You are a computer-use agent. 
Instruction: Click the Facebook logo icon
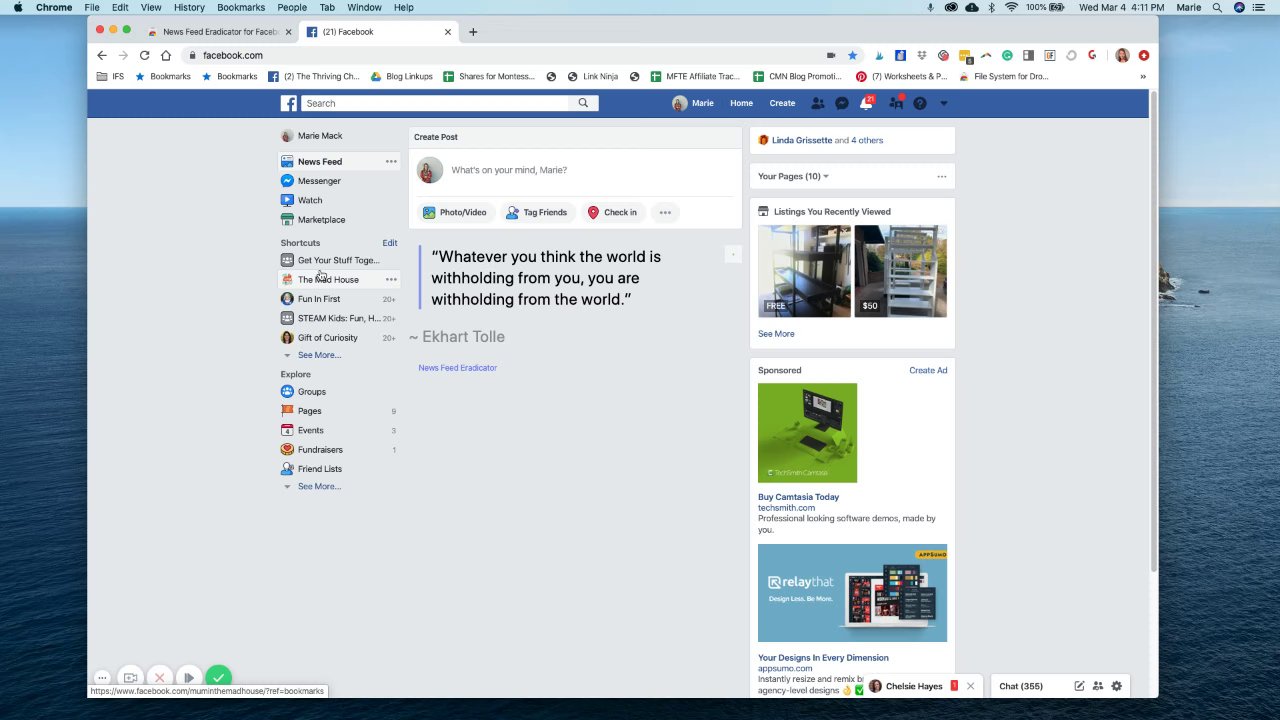(x=288, y=103)
